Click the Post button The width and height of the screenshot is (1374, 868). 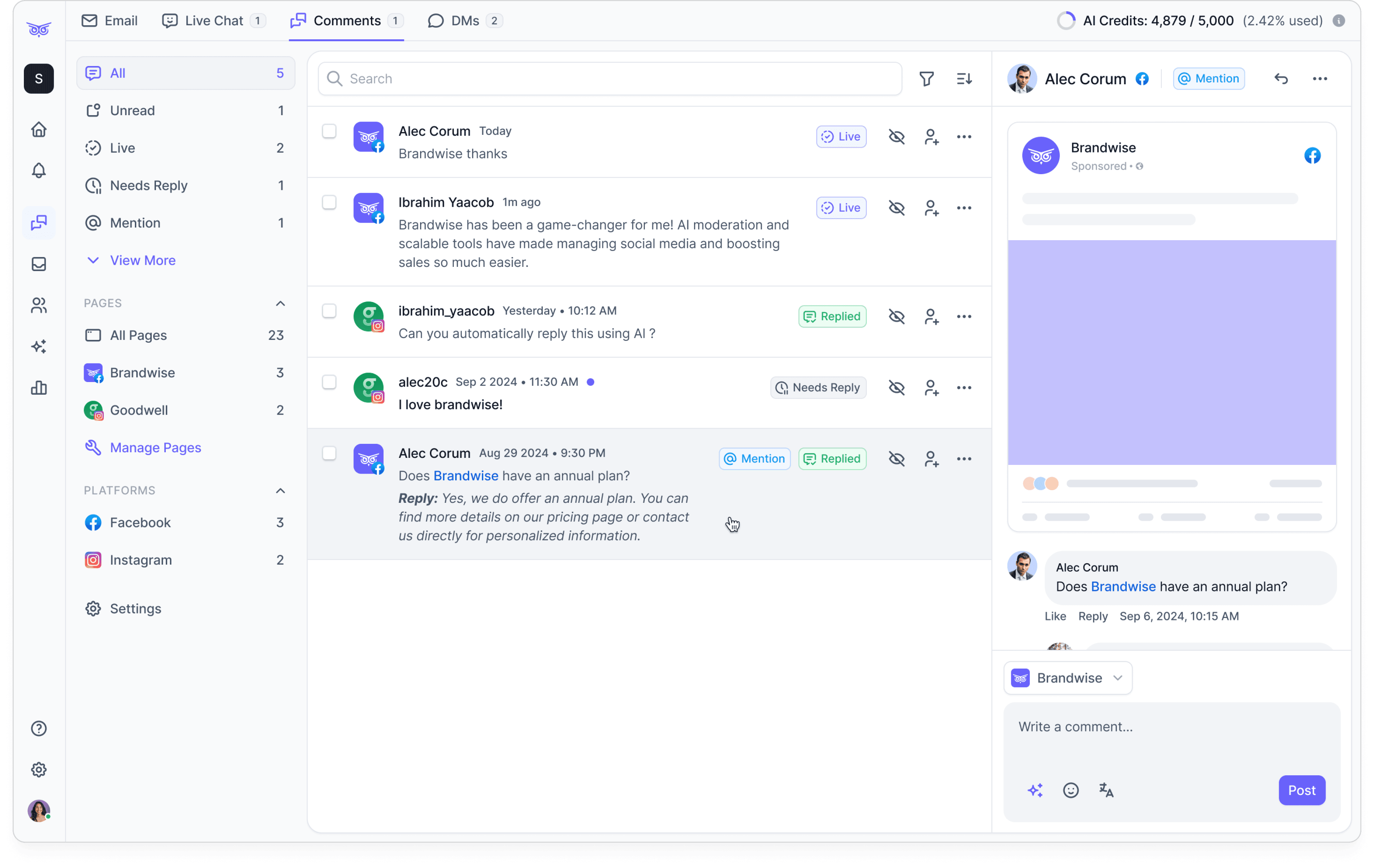[1301, 790]
